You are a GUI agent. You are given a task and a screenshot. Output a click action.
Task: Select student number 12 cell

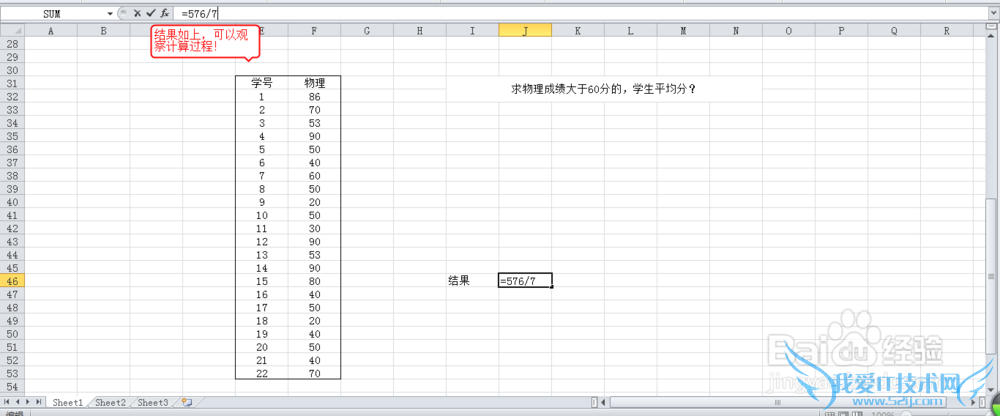261,241
